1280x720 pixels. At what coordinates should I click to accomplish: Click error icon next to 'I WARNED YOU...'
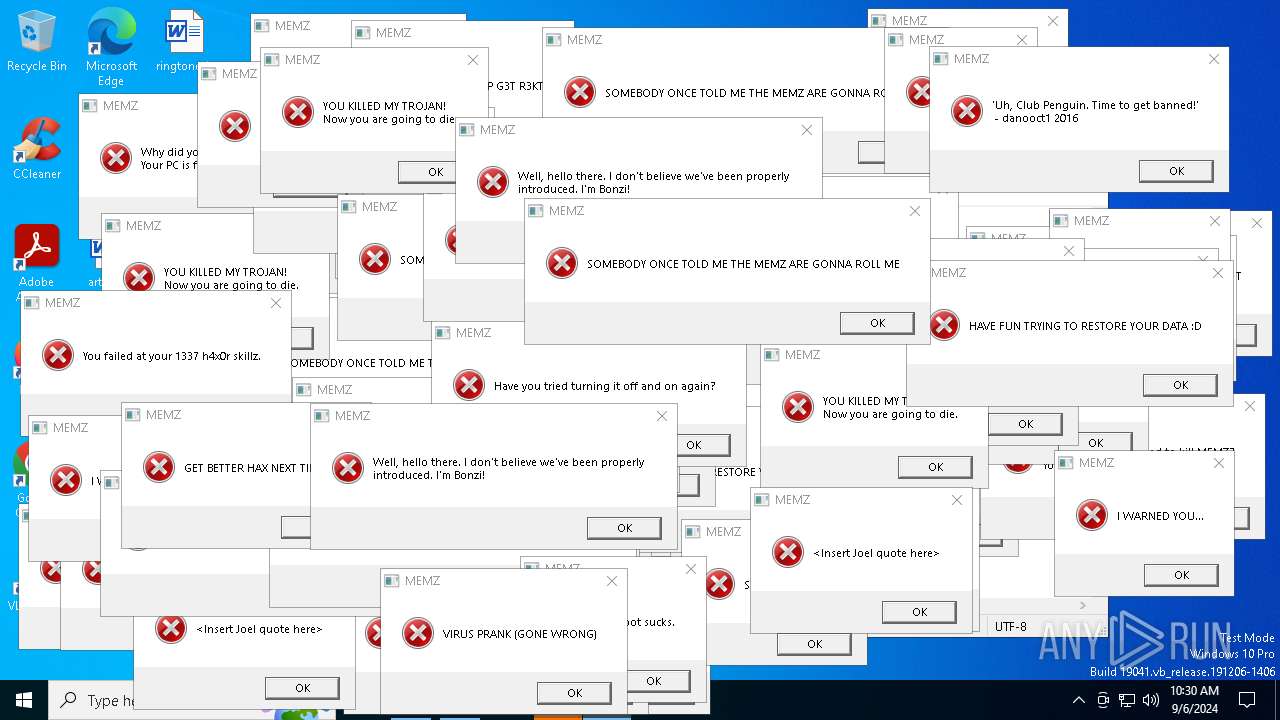point(1091,515)
